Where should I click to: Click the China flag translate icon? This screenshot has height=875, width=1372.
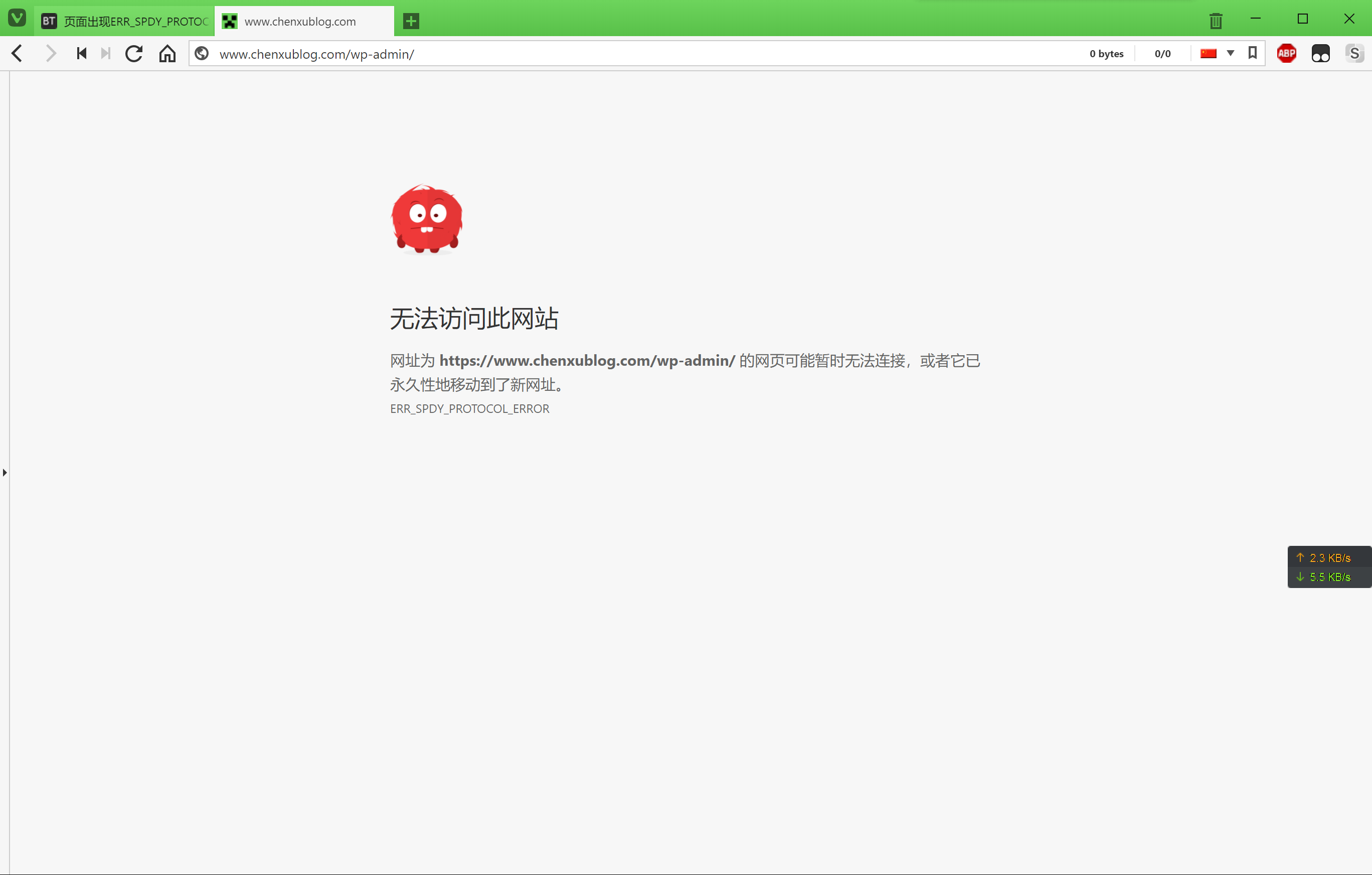click(1208, 53)
